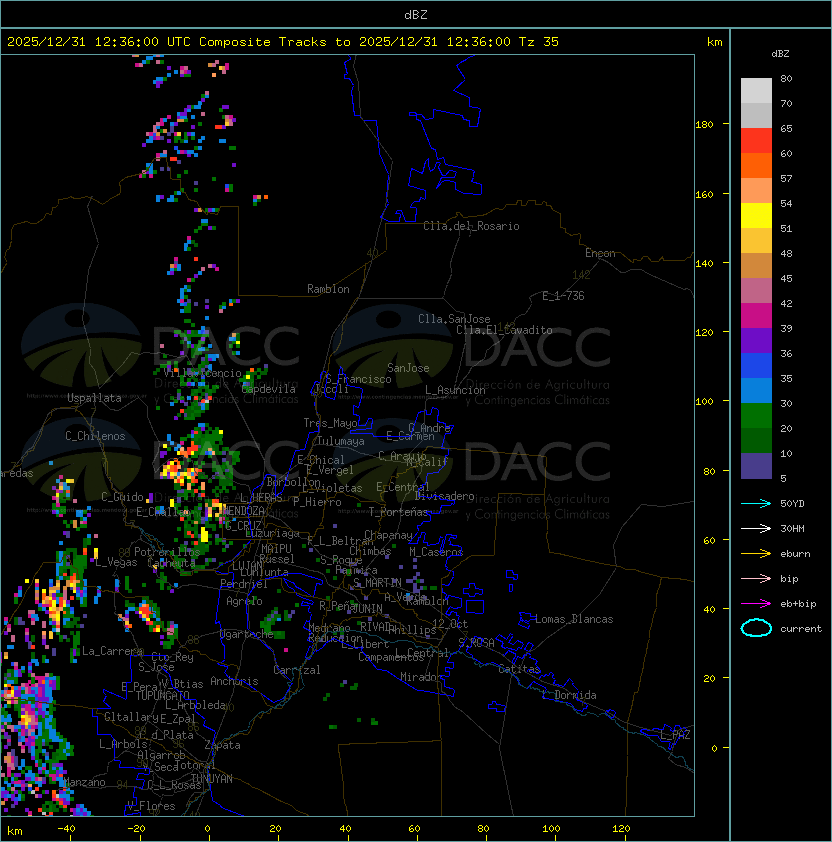The height and width of the screenshot is (842, 832).
Task: Click the 'Ramblon' label near top center
Action: pyautogui.click(x=328, y=289)
